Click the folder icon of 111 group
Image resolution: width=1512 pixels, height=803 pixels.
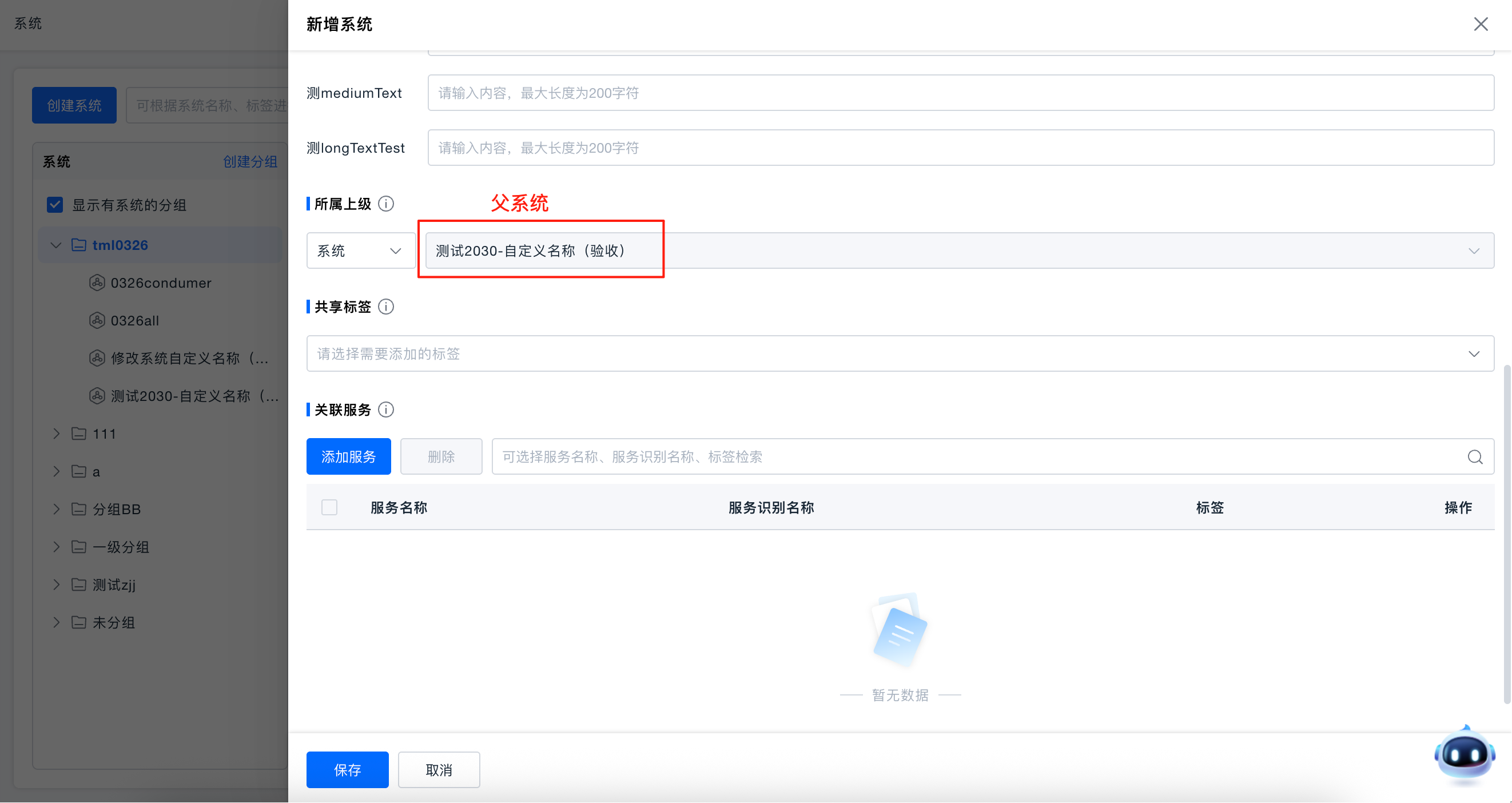coord(79,434)
